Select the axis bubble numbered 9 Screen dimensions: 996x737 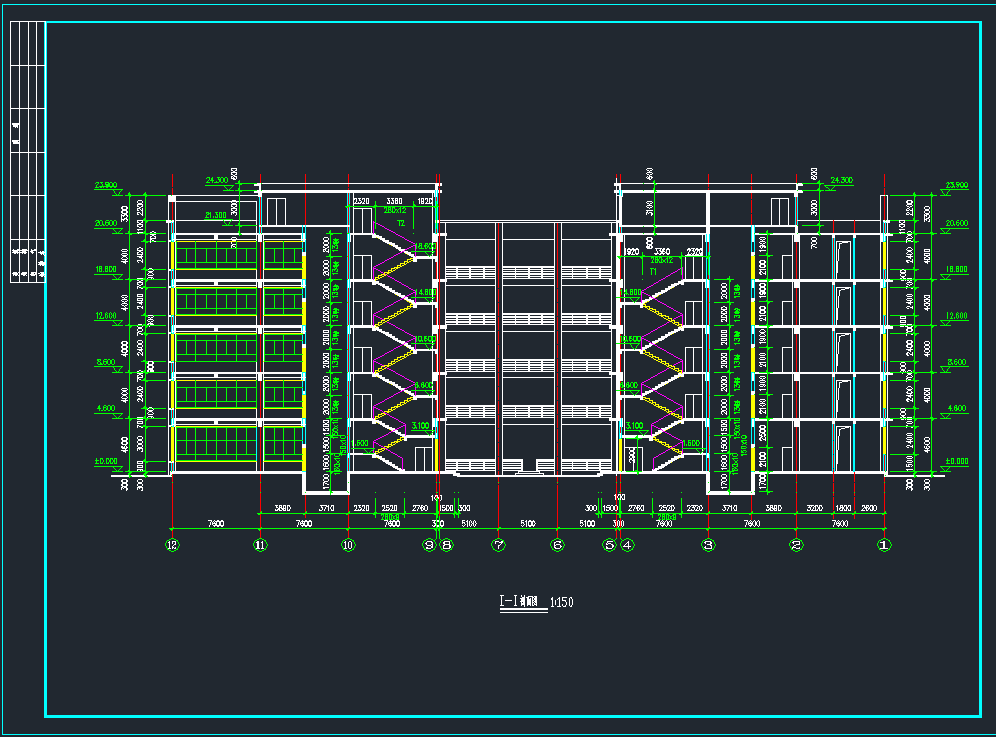[x=429, y=545]
